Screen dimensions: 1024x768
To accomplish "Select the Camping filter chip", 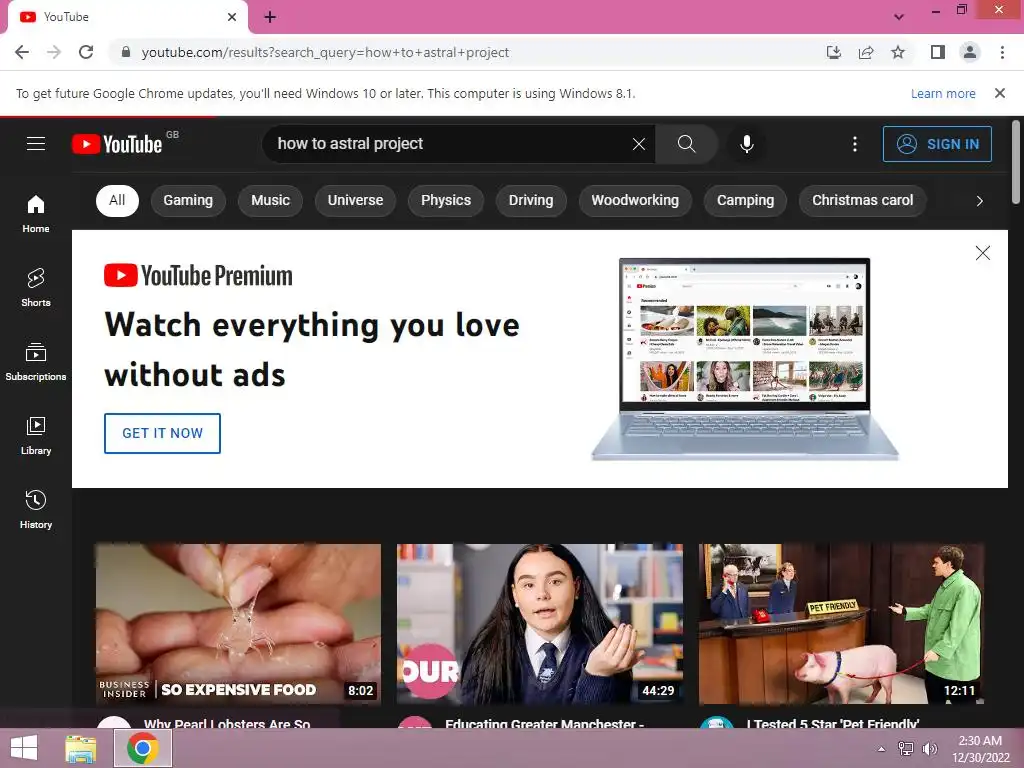I will coord(745,200).
